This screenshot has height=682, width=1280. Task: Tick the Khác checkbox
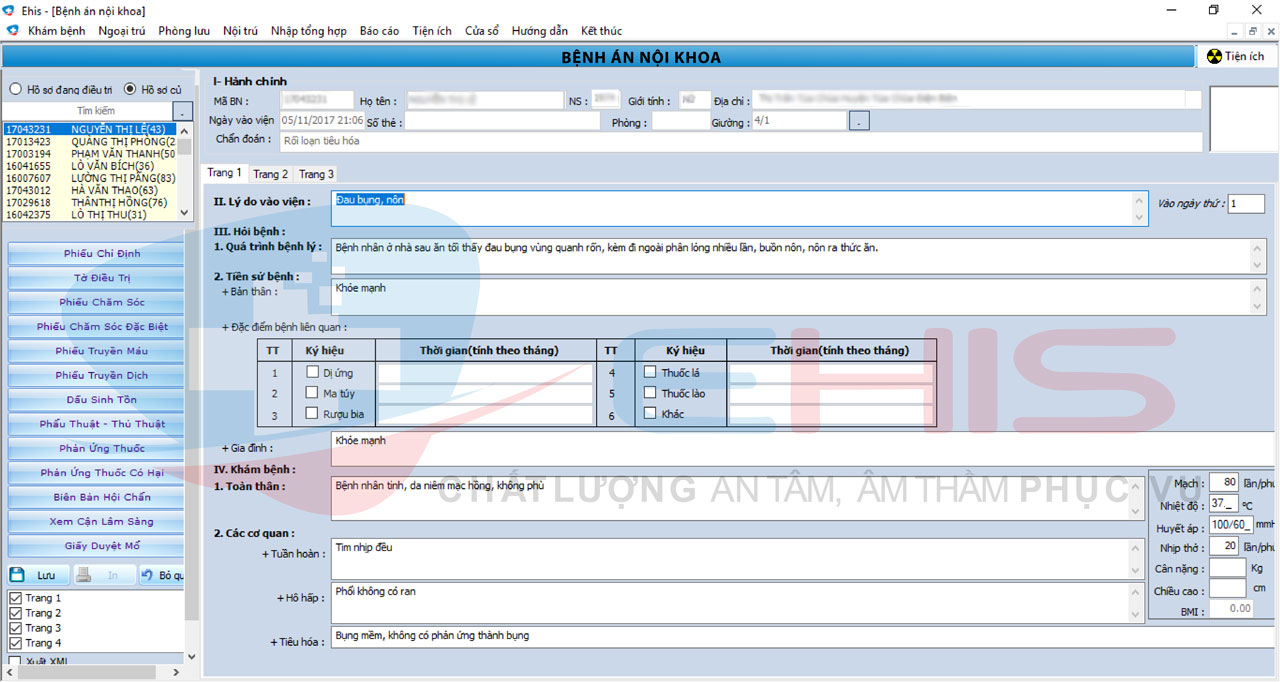(x=650, y=412)
